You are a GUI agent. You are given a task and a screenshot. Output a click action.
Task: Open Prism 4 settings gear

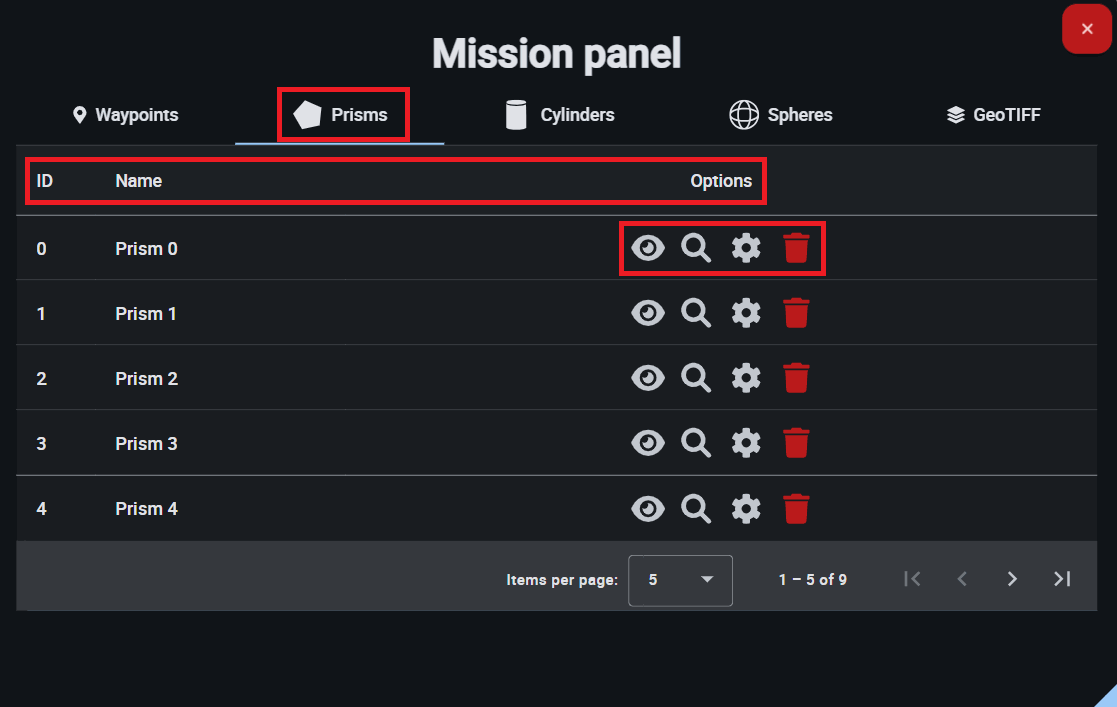point(746,508)
